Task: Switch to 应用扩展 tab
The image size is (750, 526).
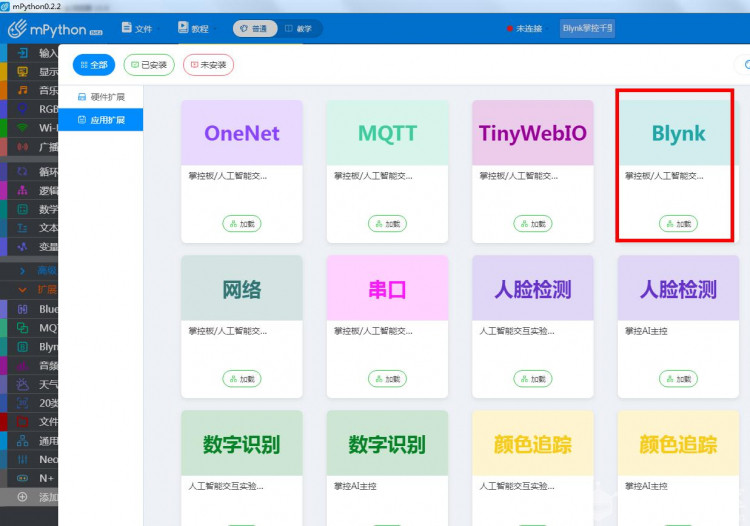Action: [x=101, y=120]
